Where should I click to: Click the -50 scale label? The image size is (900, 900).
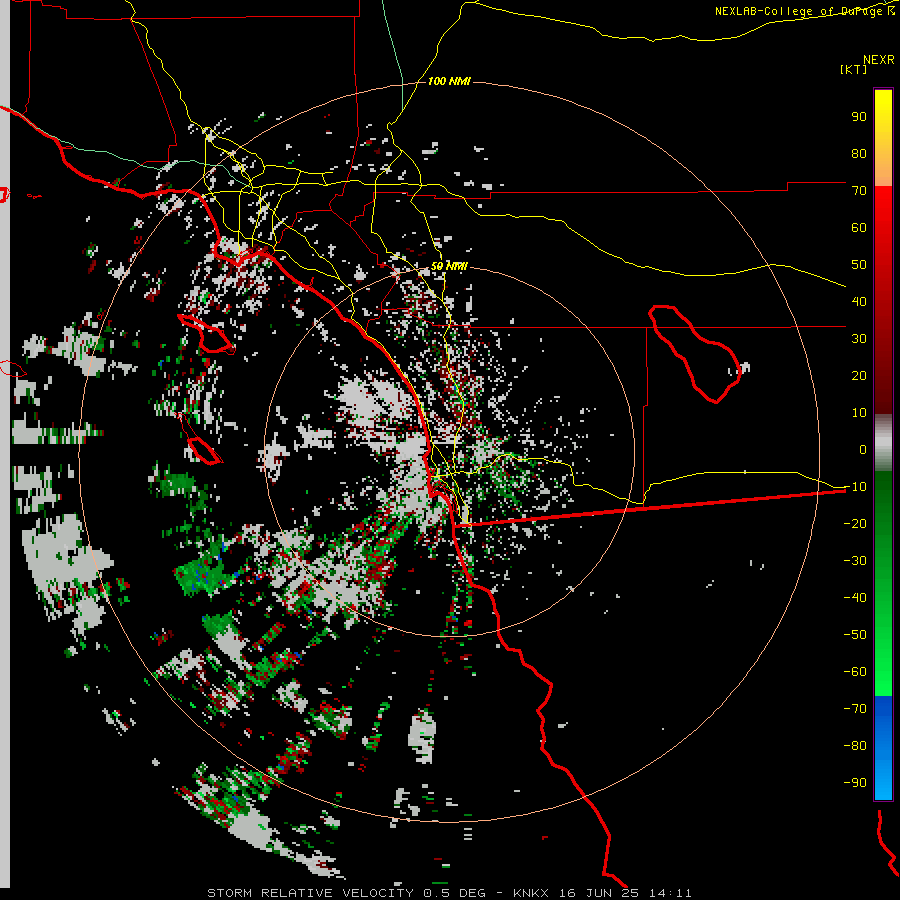click(x=855, y=635)
